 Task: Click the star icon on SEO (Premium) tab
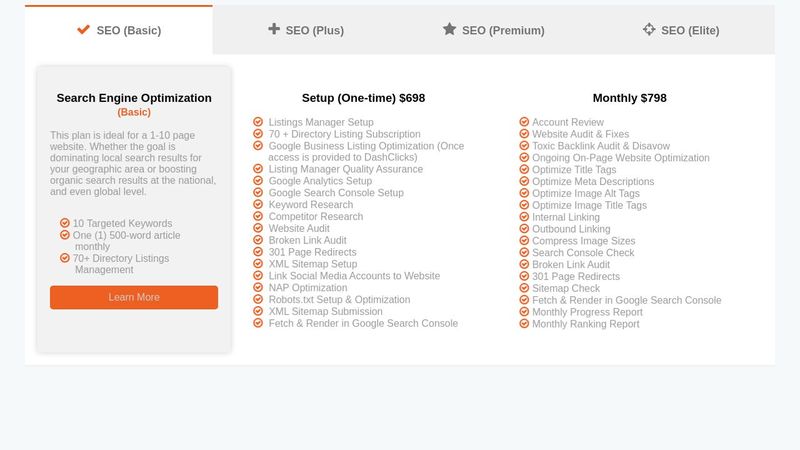[450, 30]
